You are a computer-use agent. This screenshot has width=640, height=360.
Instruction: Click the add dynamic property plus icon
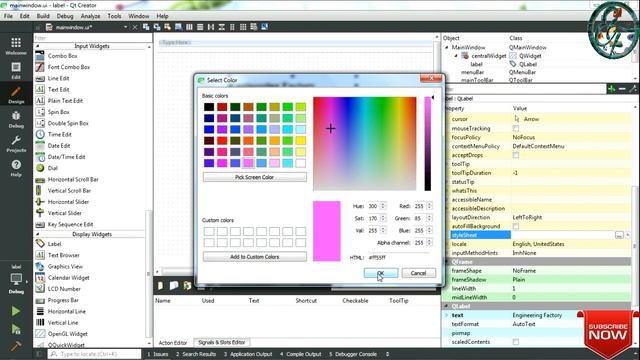pyautogui.click(x=611, y=89)
